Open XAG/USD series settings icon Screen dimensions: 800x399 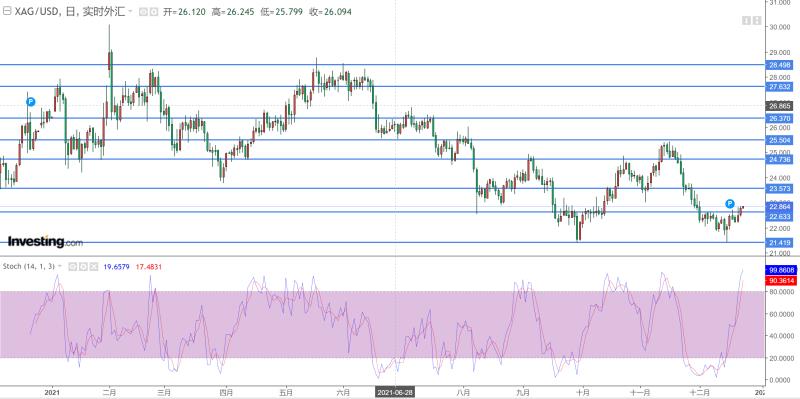tap(154, 12)
